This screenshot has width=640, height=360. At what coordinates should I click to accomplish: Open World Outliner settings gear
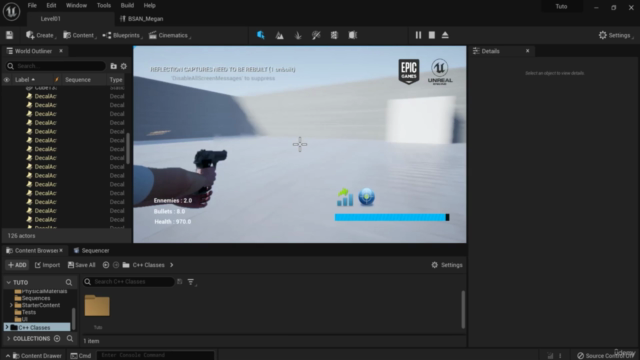(124, 66)
